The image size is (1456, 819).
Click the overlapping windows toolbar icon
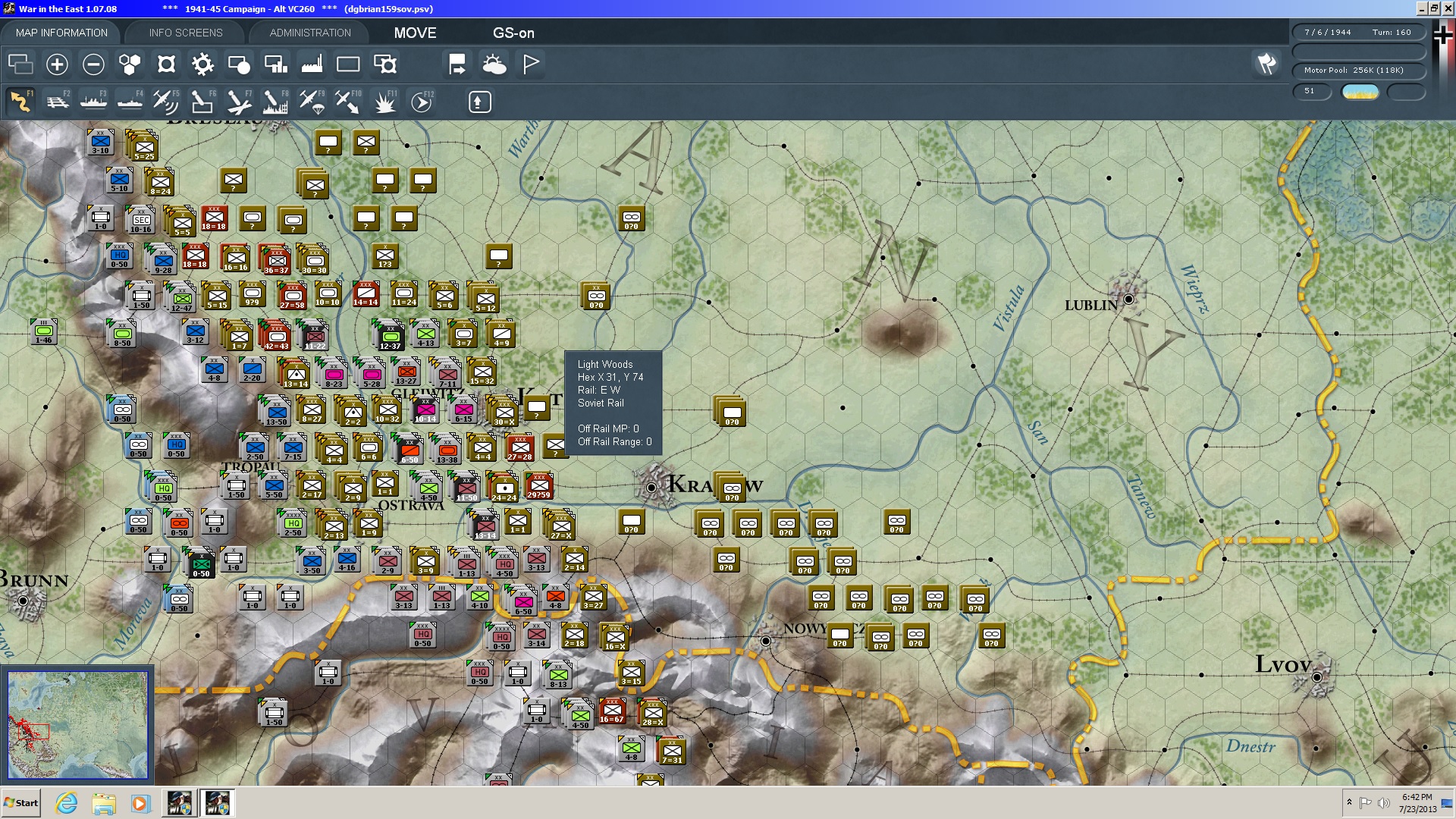20,64
